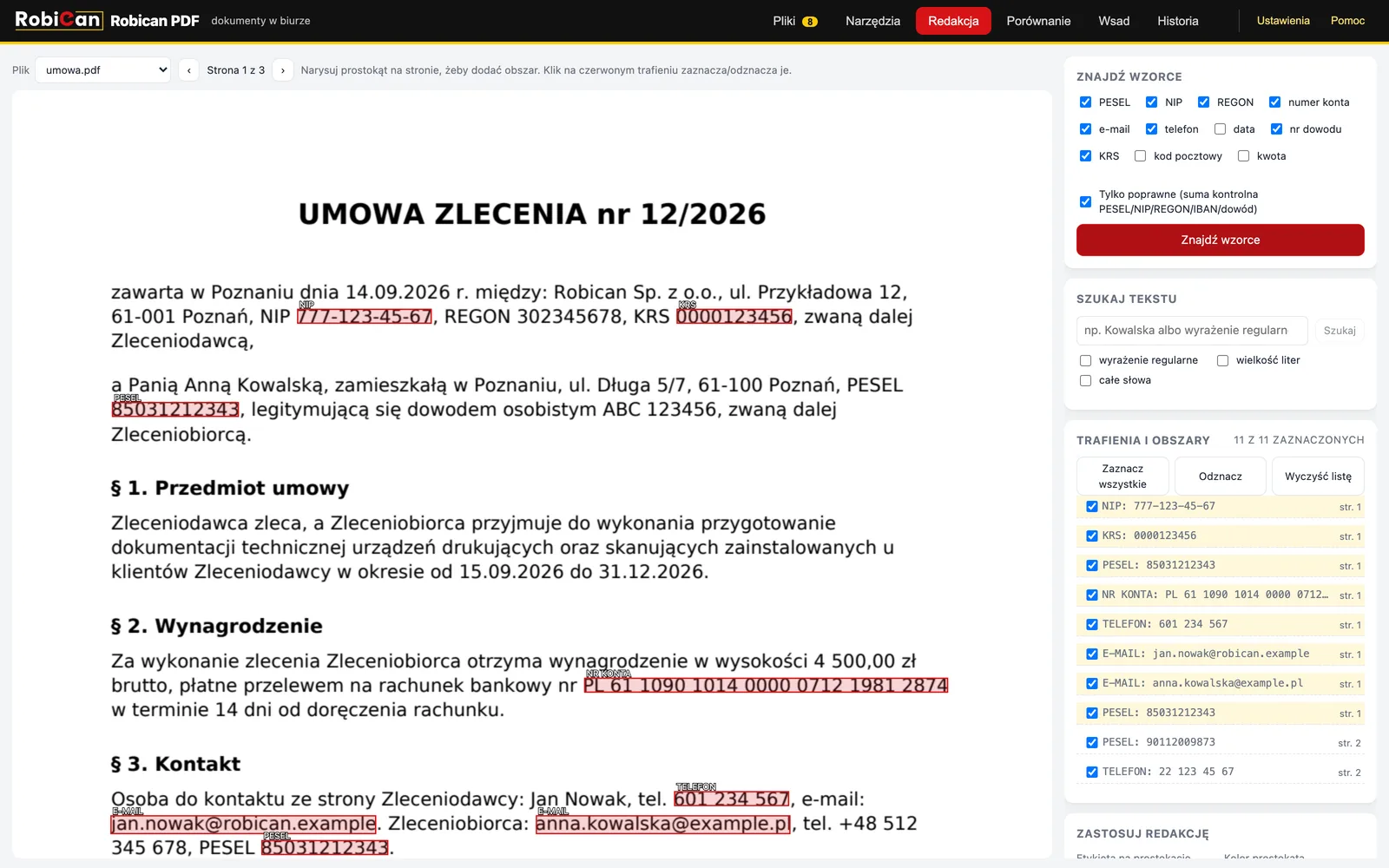Click the KRS redaction box in document
Viewport: 1389px width, 868px height.
(734, 317)
